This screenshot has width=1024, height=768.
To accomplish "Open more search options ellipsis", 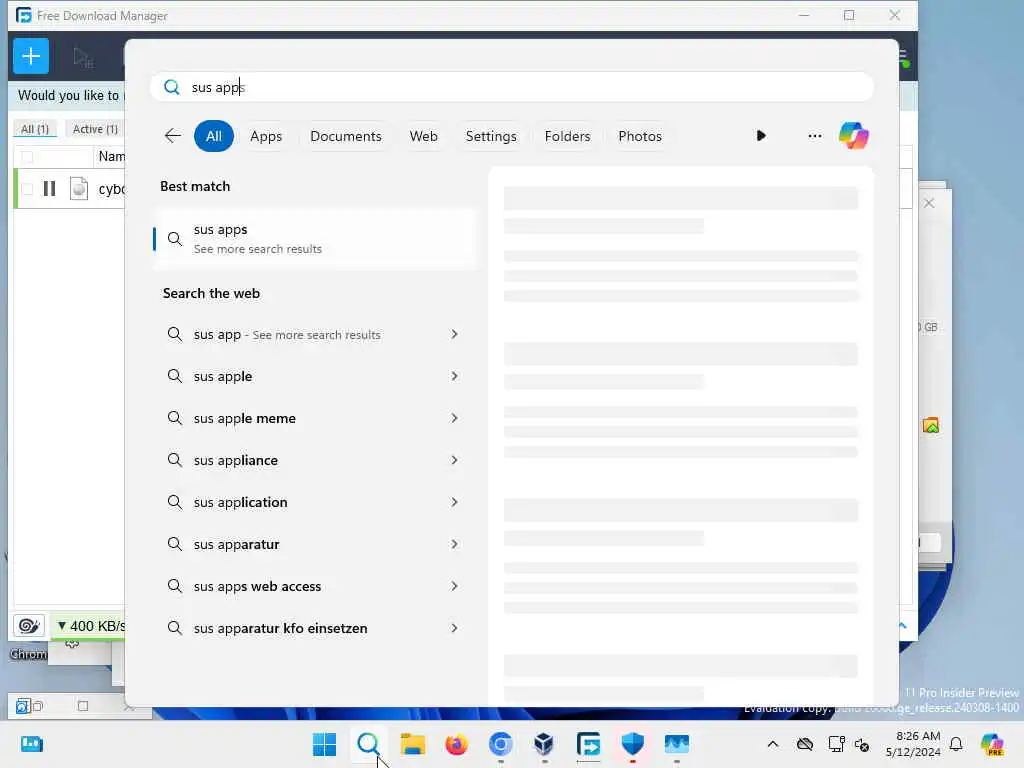I will click(x=814, y=136).
